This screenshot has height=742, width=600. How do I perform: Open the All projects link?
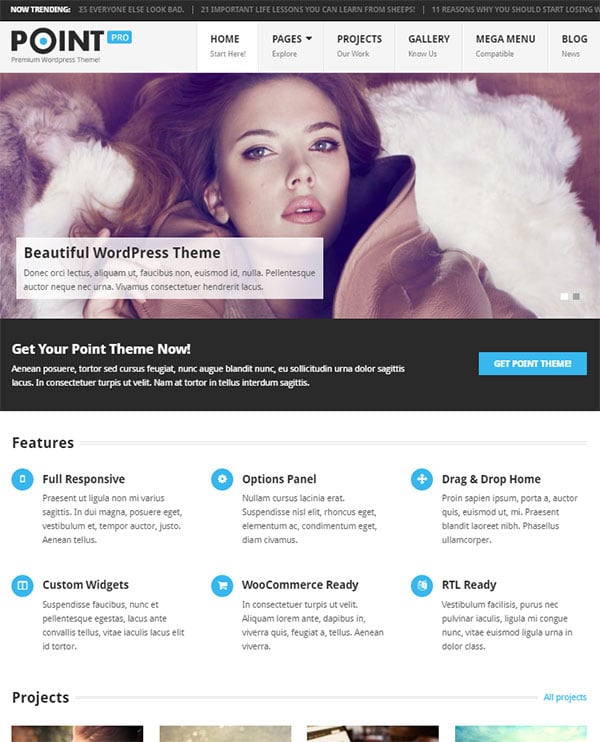click(x=565, y=697)
